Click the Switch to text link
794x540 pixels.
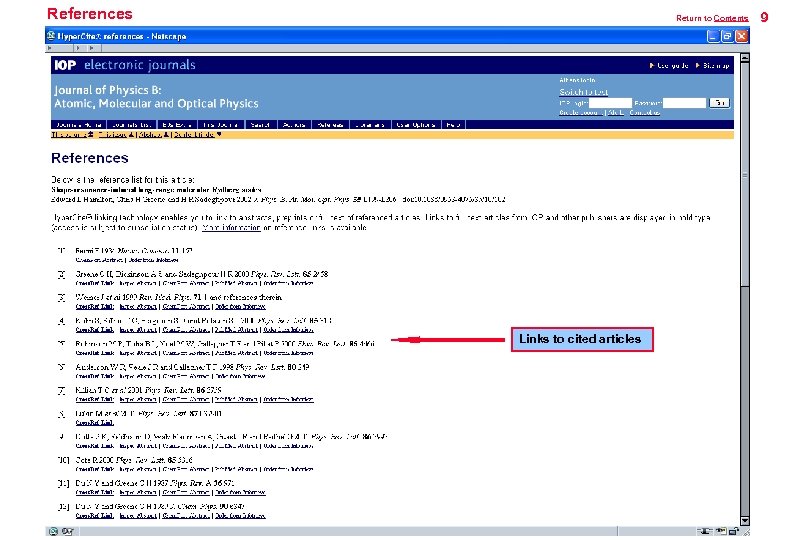tap(583, 92)
